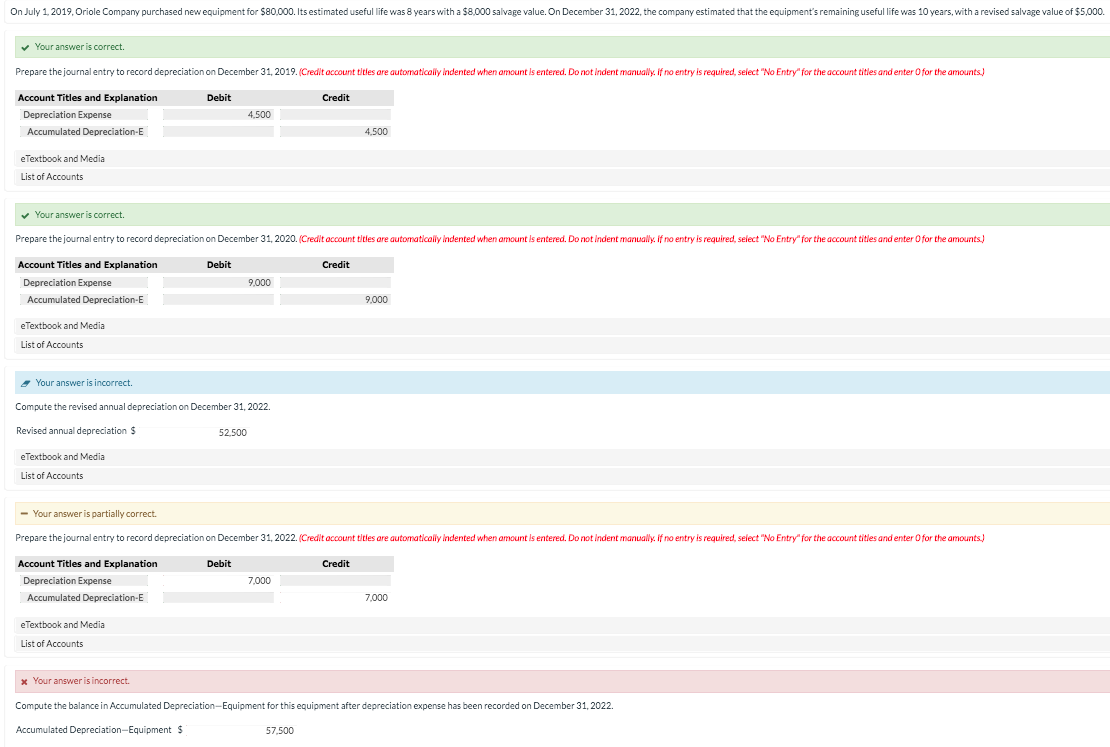Viewport: 1110px width, 747px height.
Task: Click empty debit field in 2020 Accumulated Depreciation row
Action: click(x=218, y=300)
